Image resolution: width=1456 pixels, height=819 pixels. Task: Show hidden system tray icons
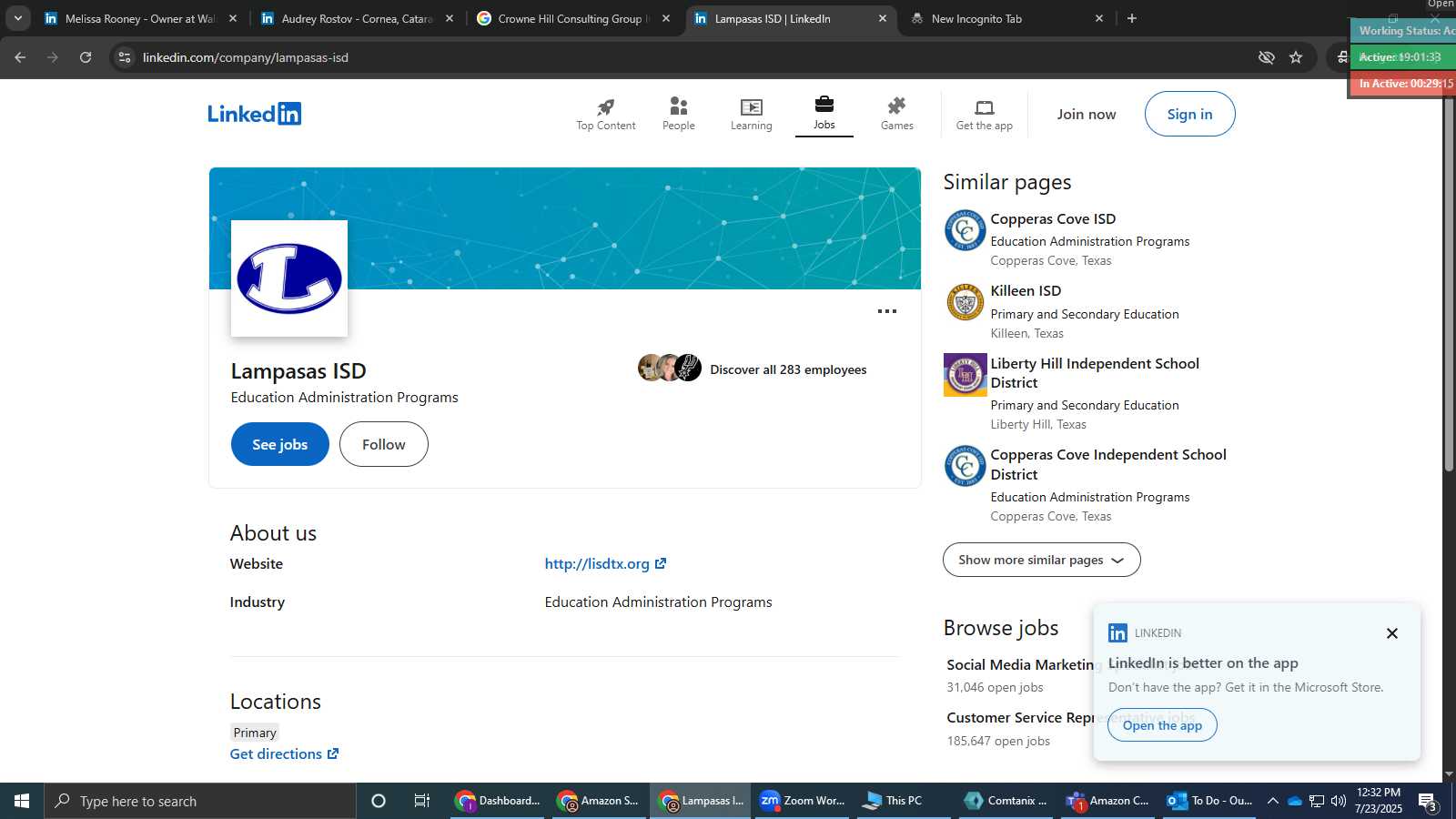coord(1272,801)
